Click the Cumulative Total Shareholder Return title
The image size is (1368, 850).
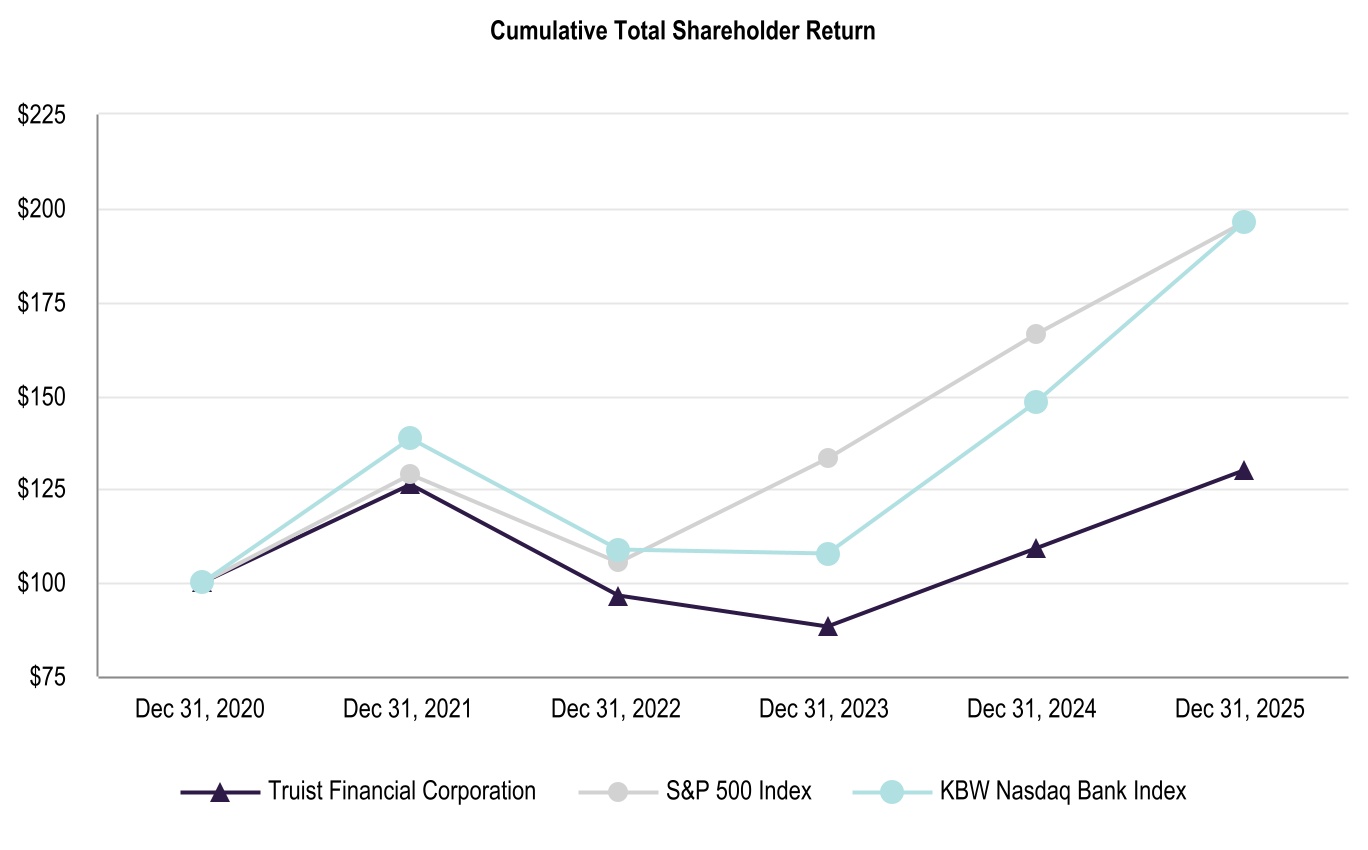click(x=683, y=31)
